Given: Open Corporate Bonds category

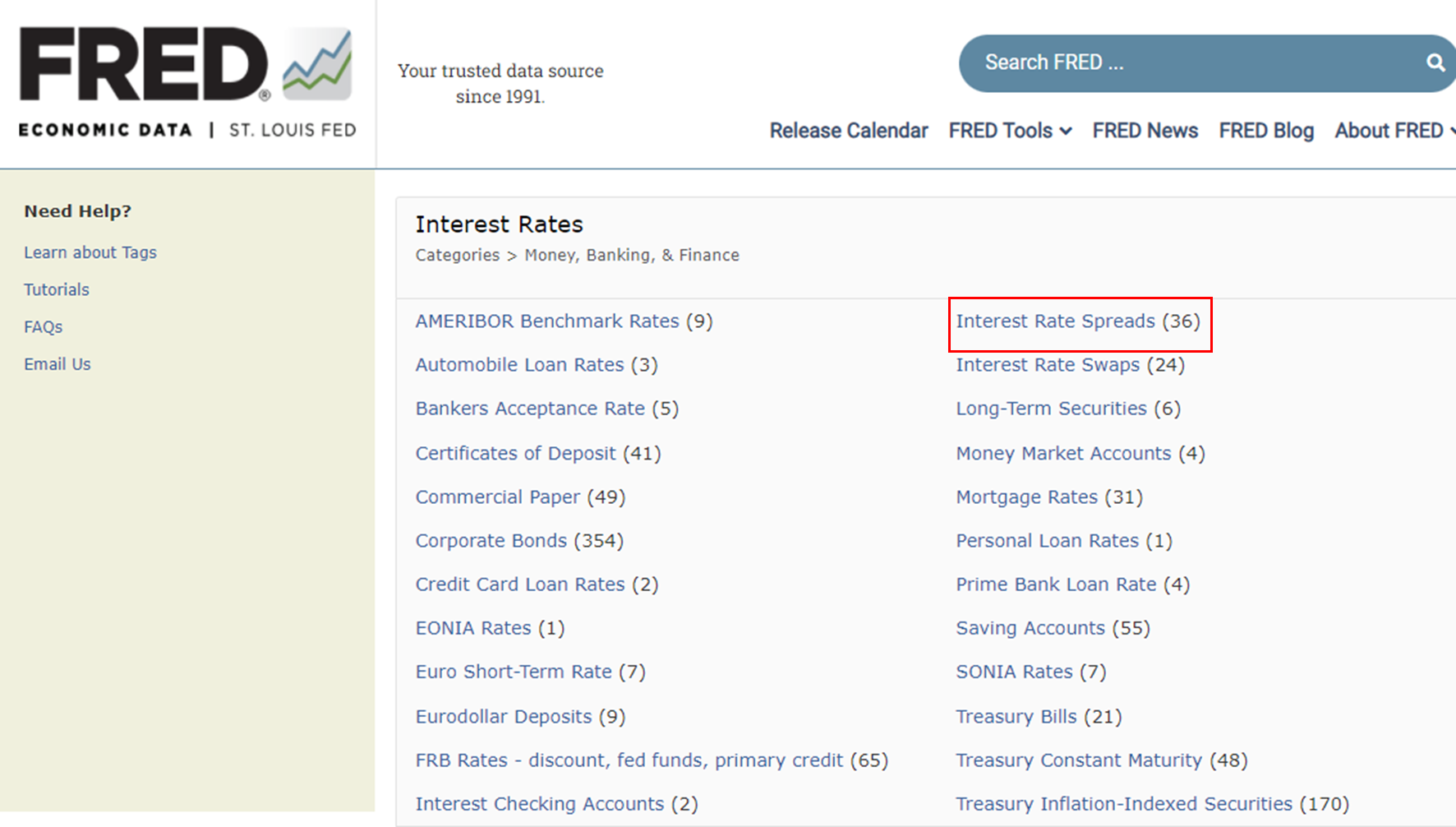Looking at the screenshot, I should pyautogui.click(x=491, y=540).
